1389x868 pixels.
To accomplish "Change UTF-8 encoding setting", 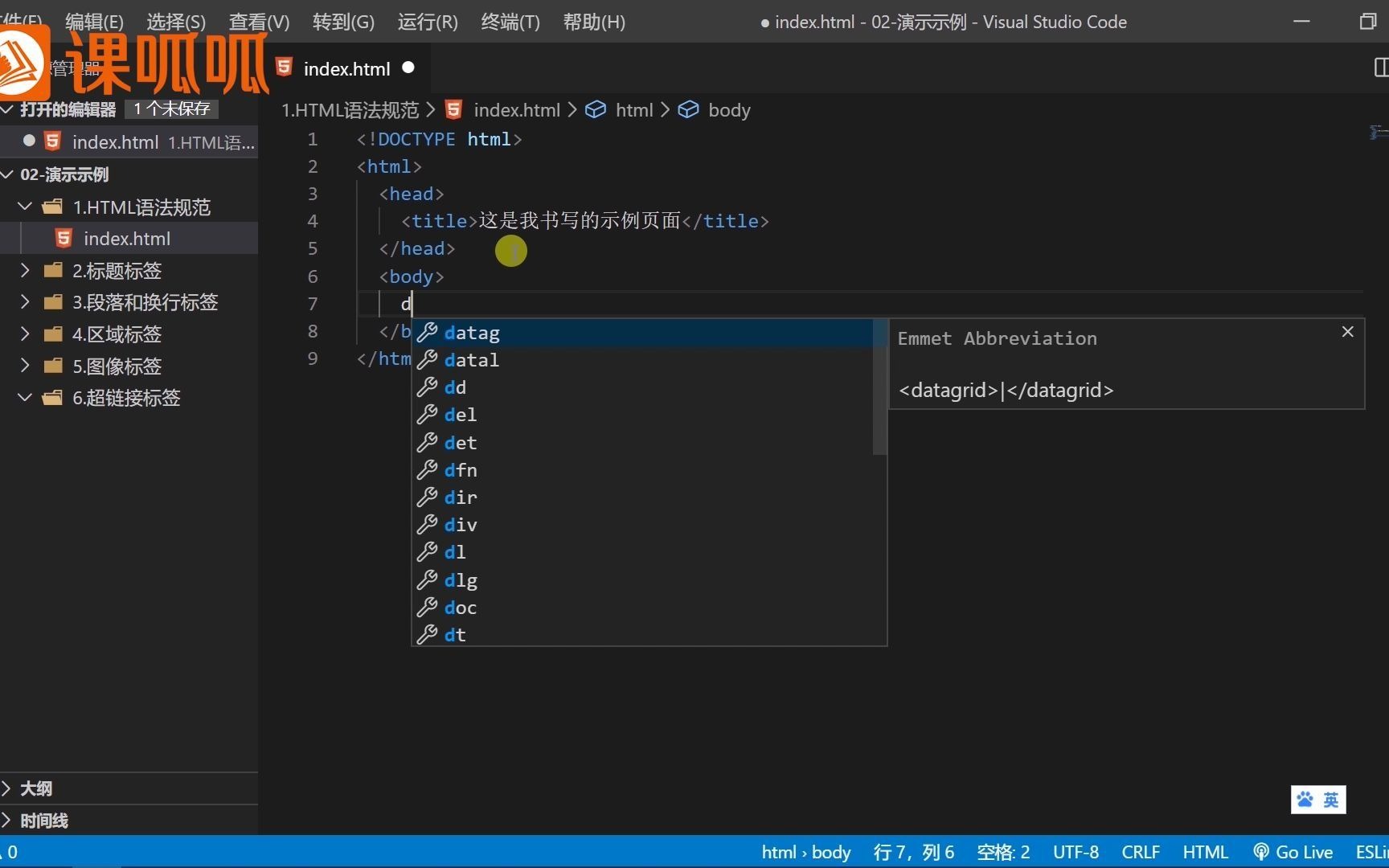I will click(x=1076, y=852).
